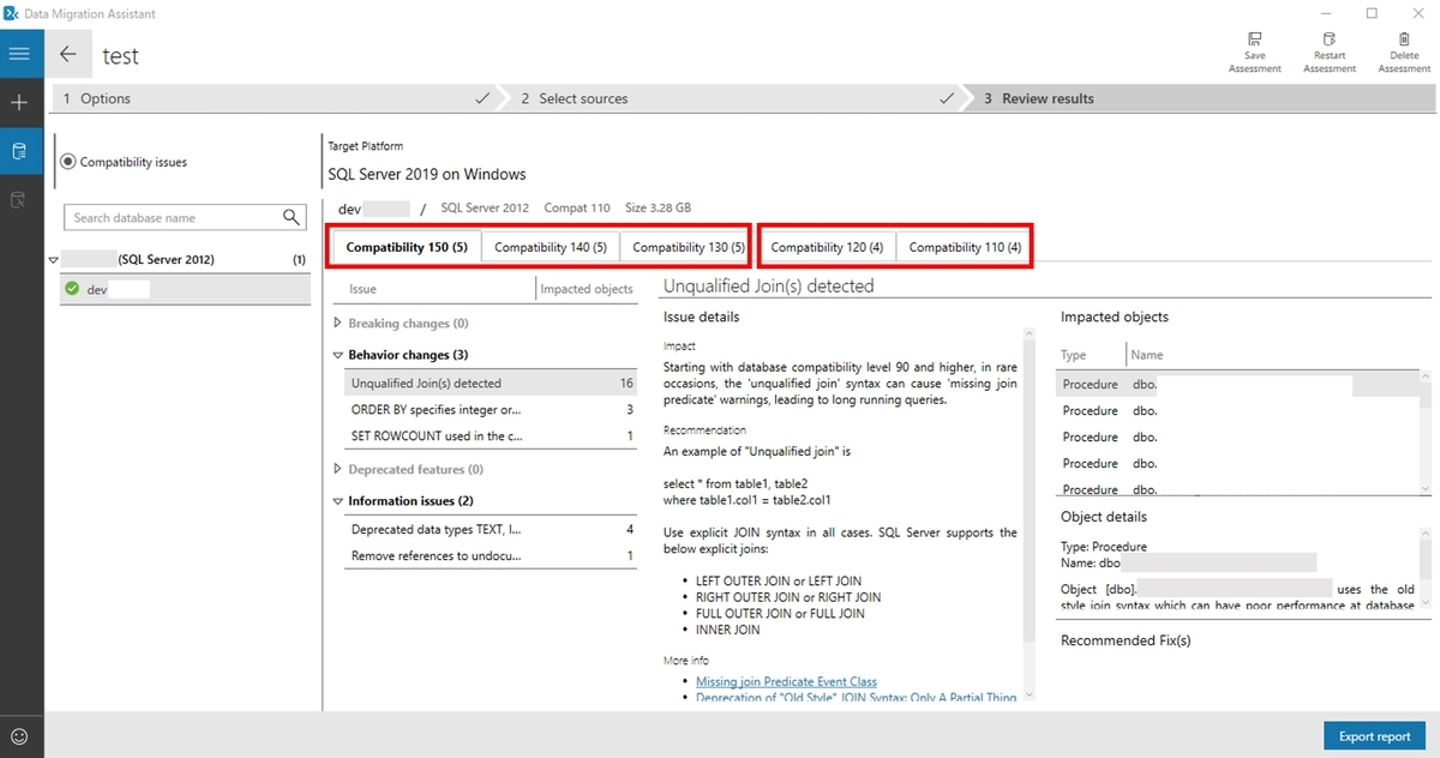Image resolution: width=1440 pixels, height=758 pixels.
Task: Select the dev database in the tree
Action: click(185, 289)
